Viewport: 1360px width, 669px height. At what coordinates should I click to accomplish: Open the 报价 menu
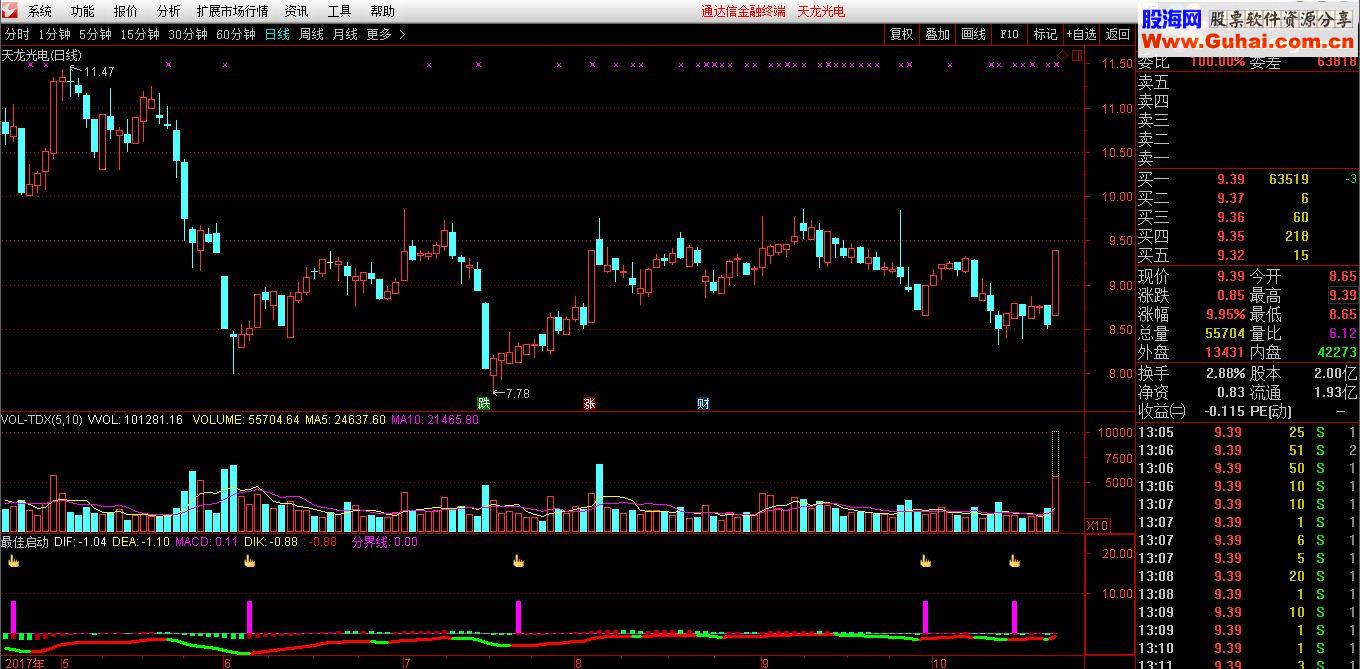point(126,11)
